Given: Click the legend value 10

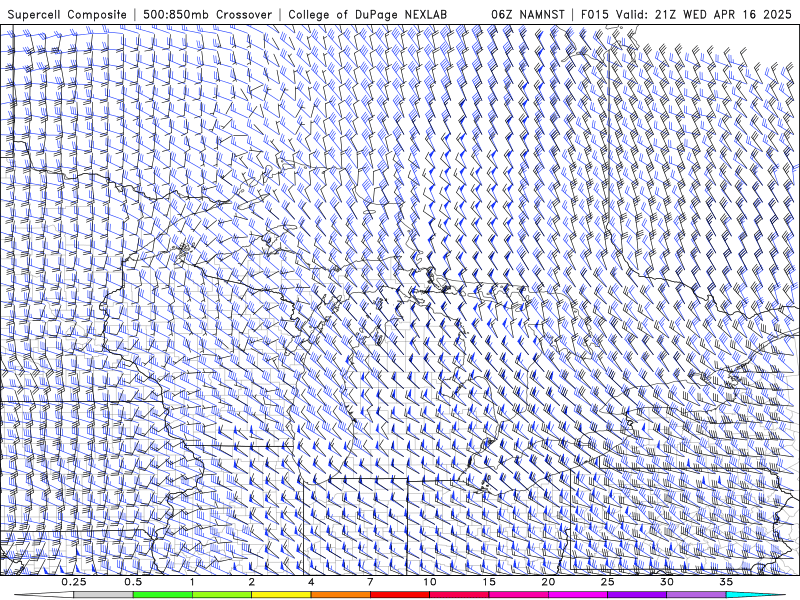Looking at the screenshot, I should pos(430,582).
